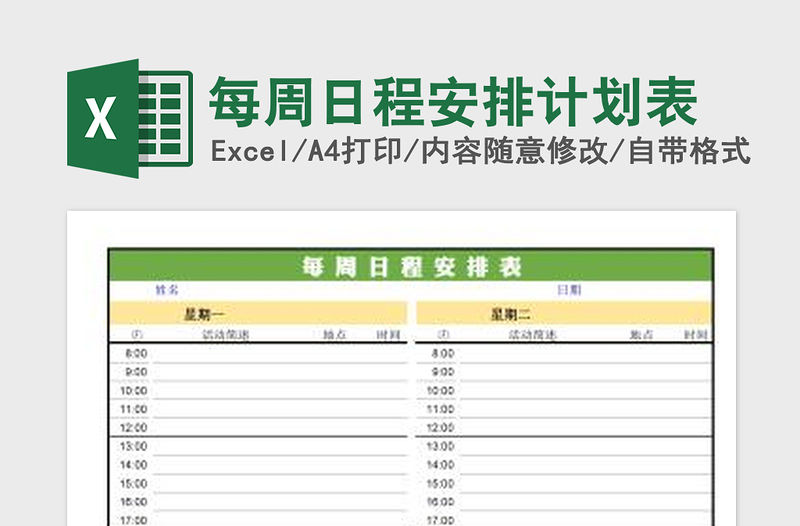This screenshot has width=800, height=526.
Task: Click 时间 column header under 星期一
Action: (388, 335)
